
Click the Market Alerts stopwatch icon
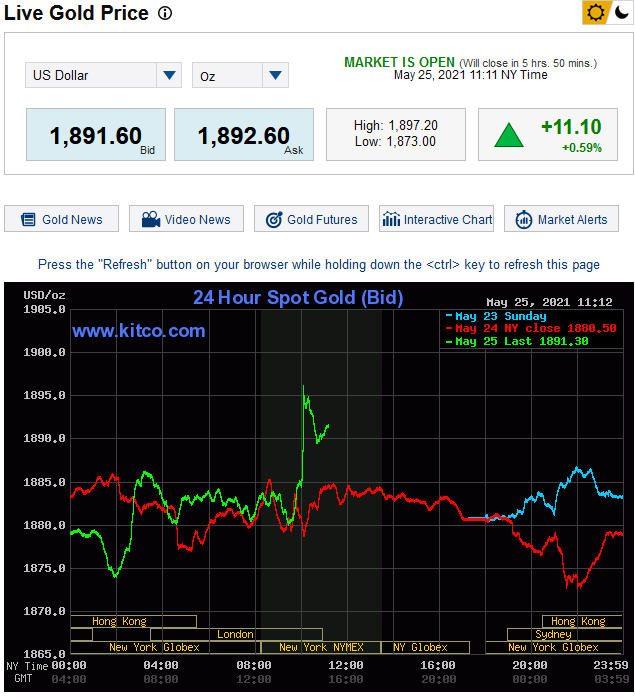(x=524, y=220)
